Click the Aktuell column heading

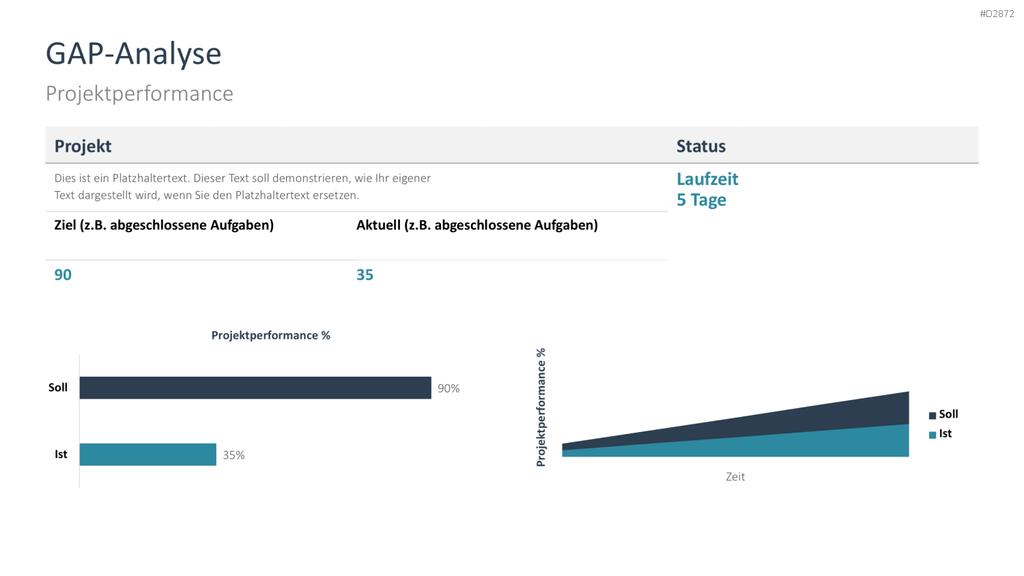(x=477, y=225)
